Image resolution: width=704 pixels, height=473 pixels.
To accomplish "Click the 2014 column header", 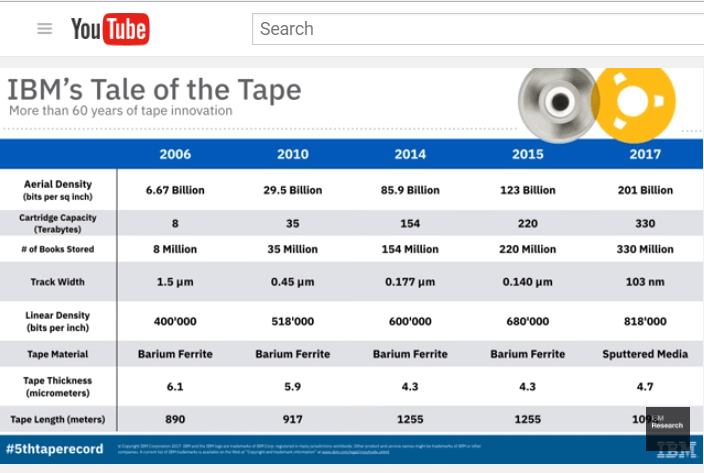I will 410,154.
